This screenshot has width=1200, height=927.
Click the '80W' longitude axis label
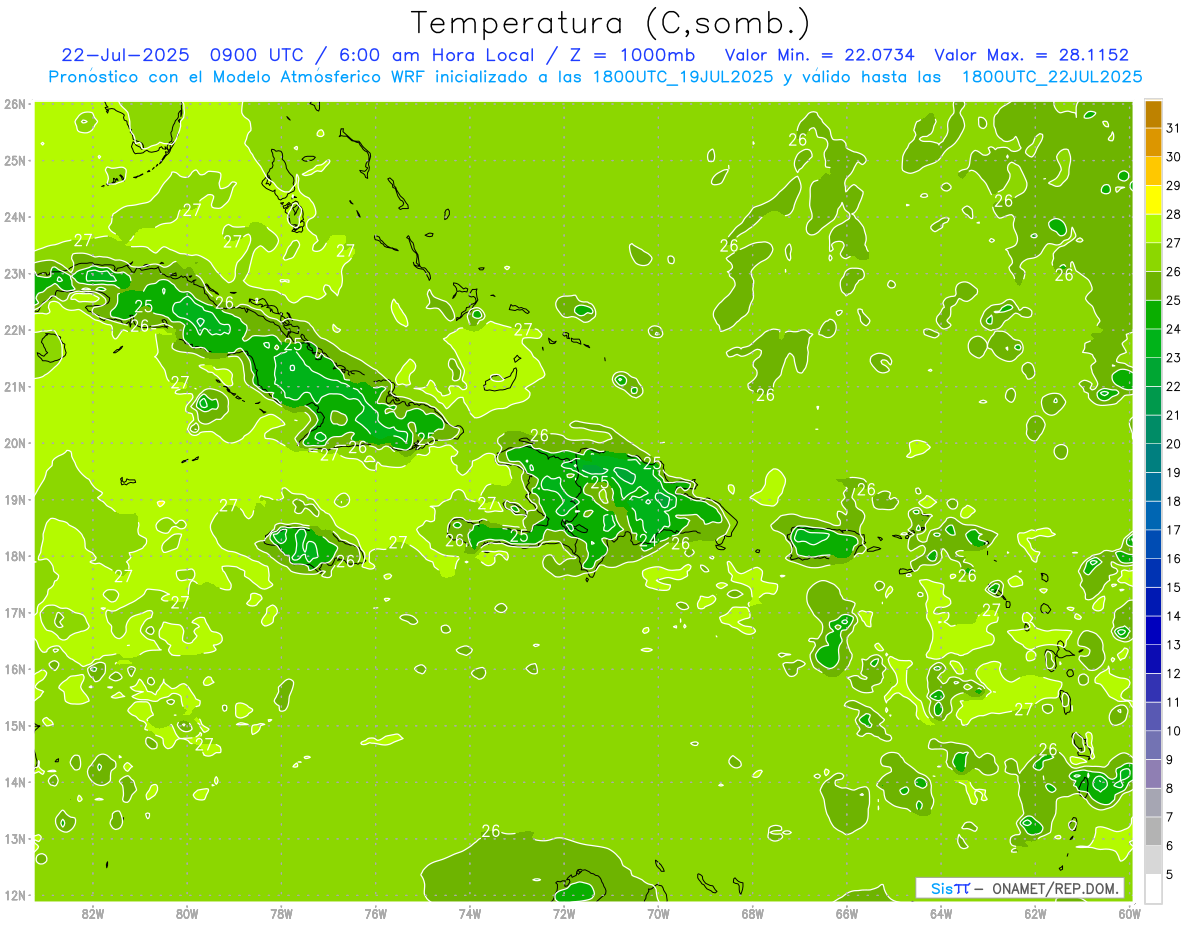coord(186,913)
